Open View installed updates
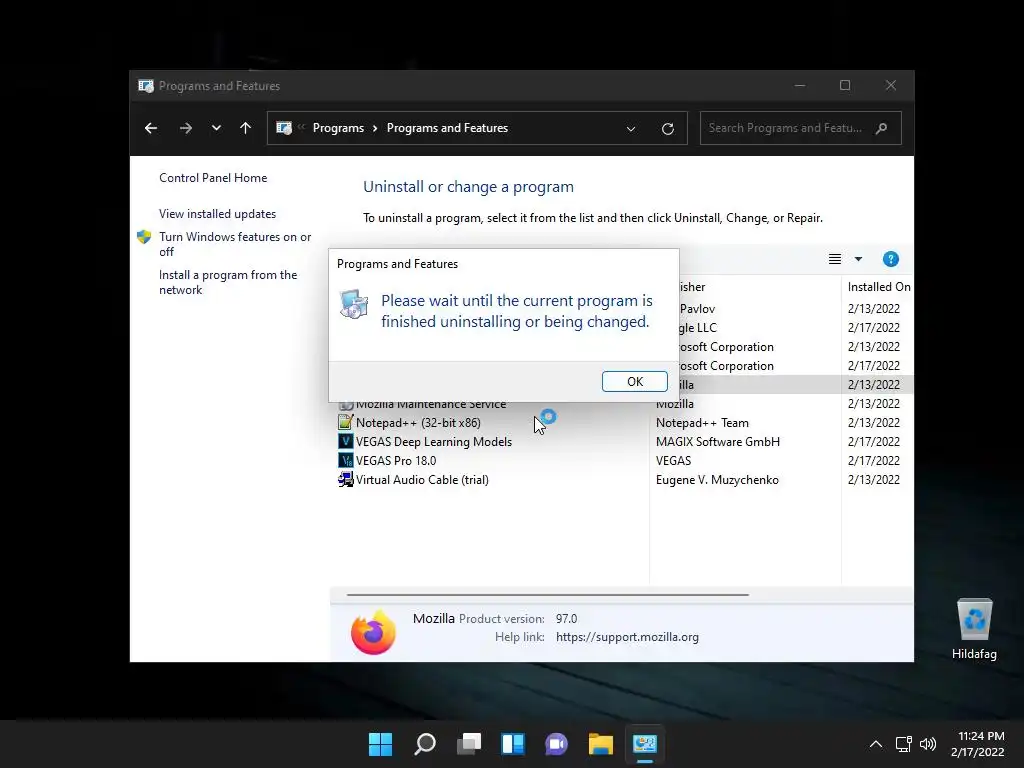 217,214
